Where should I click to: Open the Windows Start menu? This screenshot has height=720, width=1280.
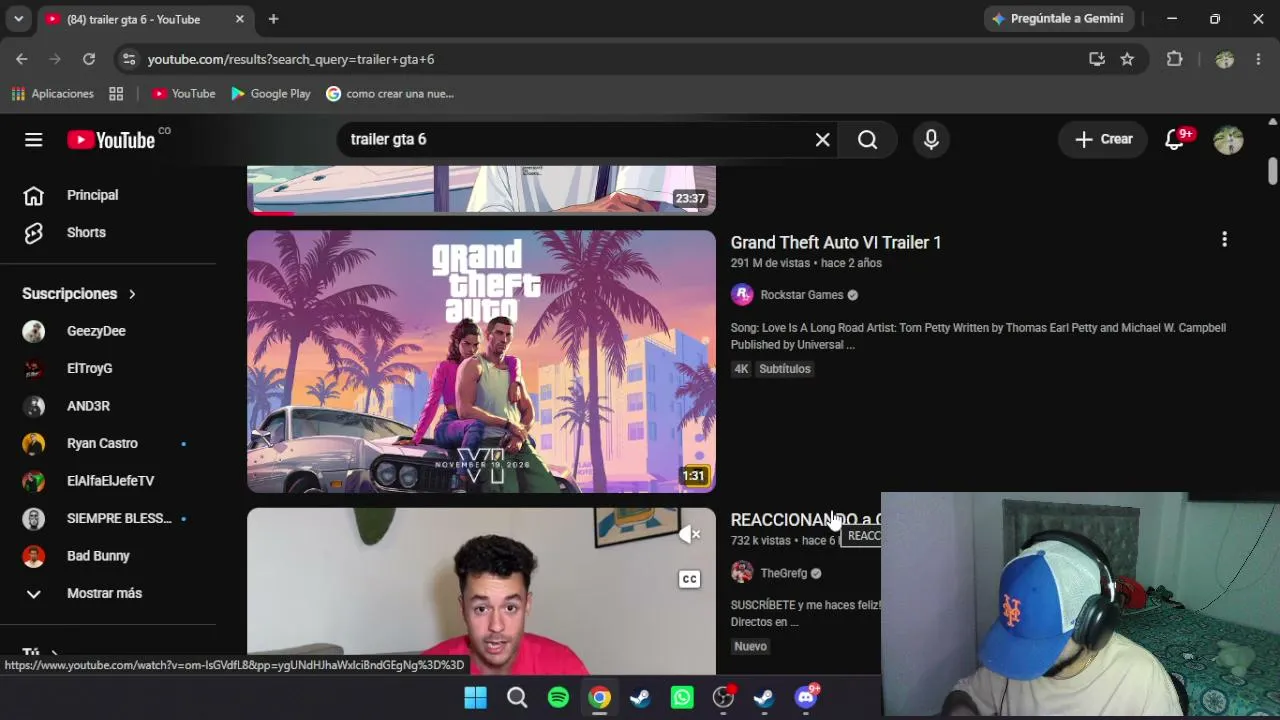(x=476, y=697)
